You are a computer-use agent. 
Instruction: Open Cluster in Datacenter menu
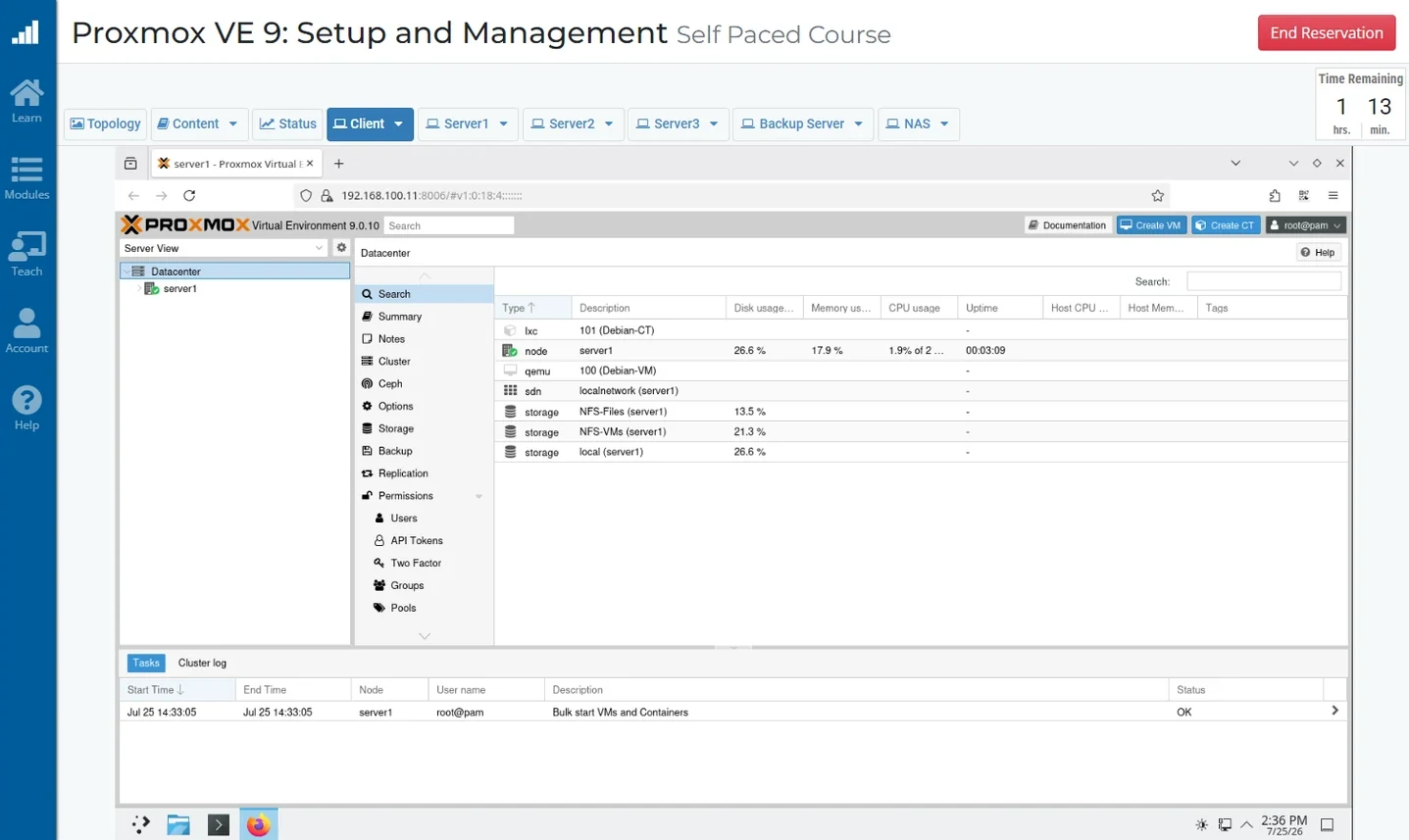tap(424, 362)
